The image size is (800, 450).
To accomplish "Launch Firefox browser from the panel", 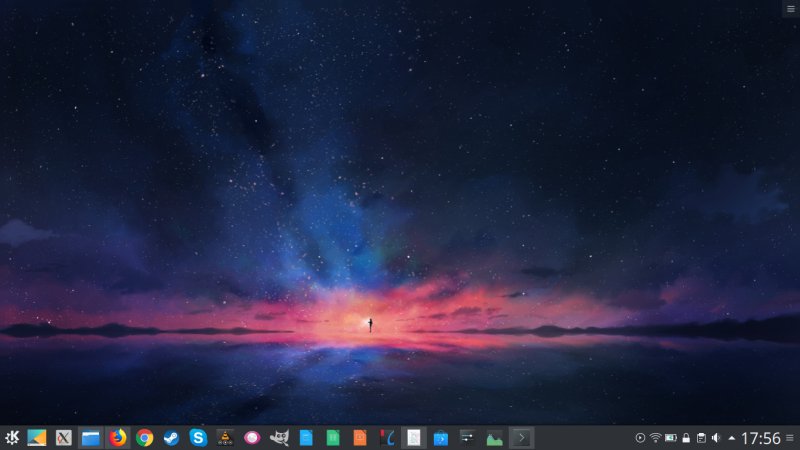I will [118, 438].
